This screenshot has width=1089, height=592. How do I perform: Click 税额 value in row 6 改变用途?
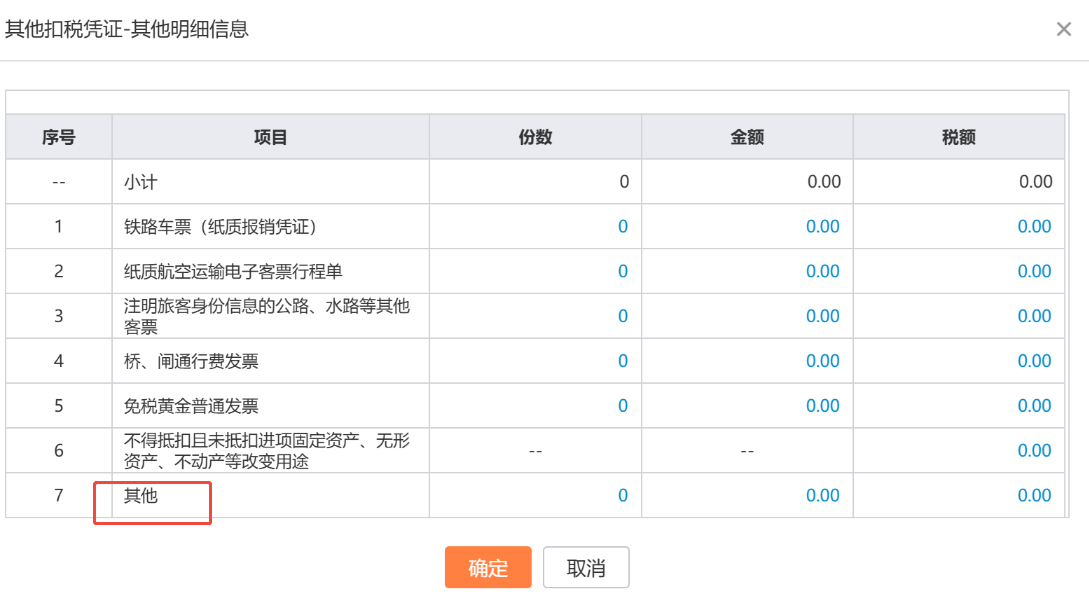(x=1034, y=451)
